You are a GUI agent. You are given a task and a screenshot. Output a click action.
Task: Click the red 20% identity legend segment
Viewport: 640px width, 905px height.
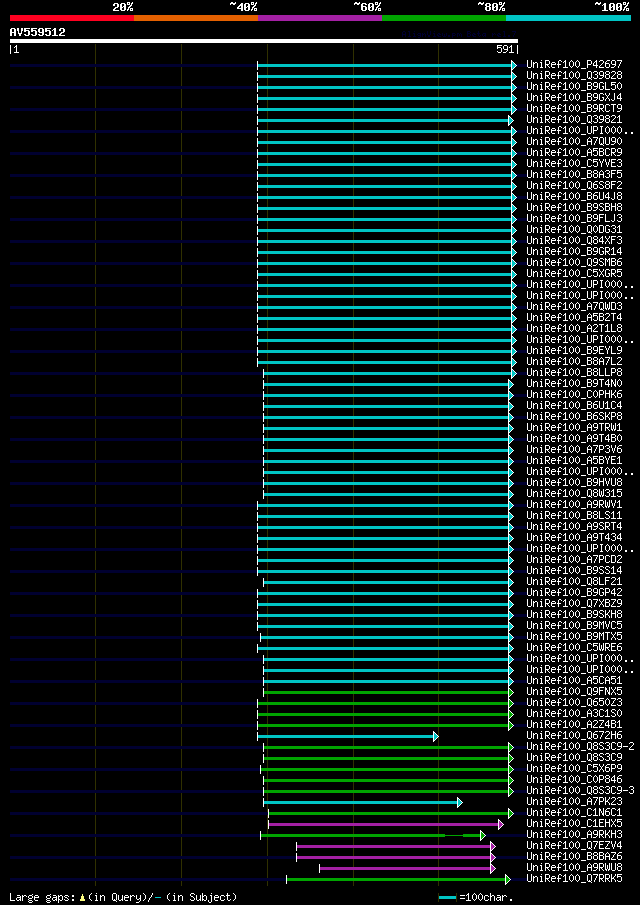pyautogui.click(x=72, y=18)
